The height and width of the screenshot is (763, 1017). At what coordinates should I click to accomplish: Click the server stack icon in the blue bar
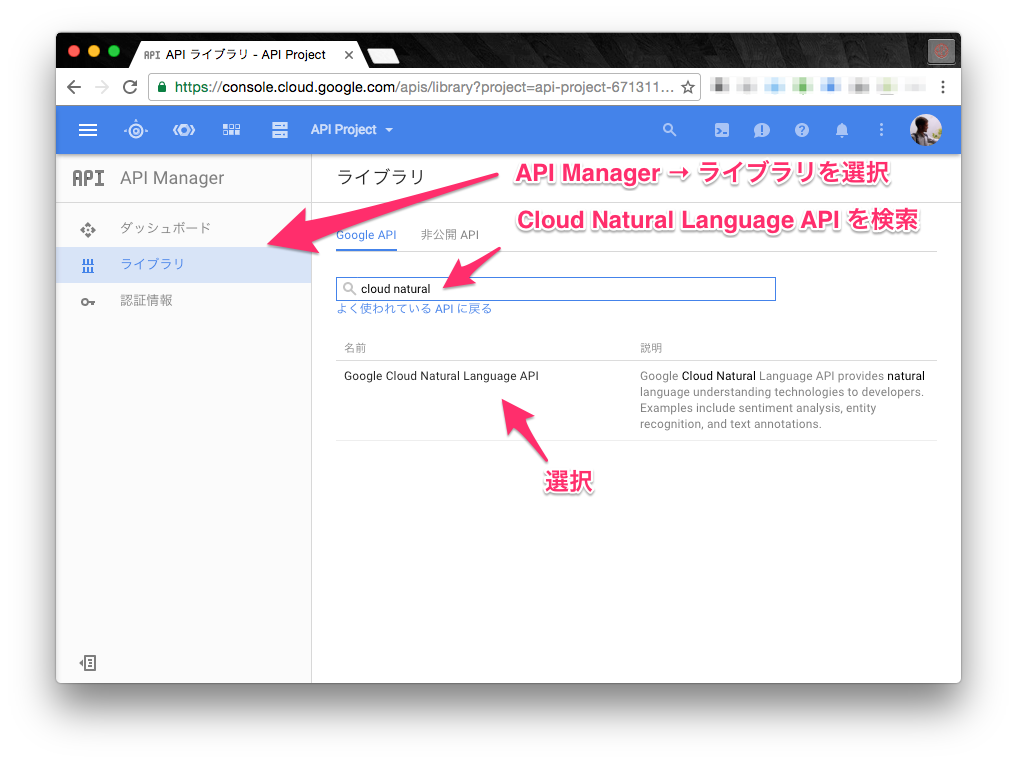coord(280,130)
